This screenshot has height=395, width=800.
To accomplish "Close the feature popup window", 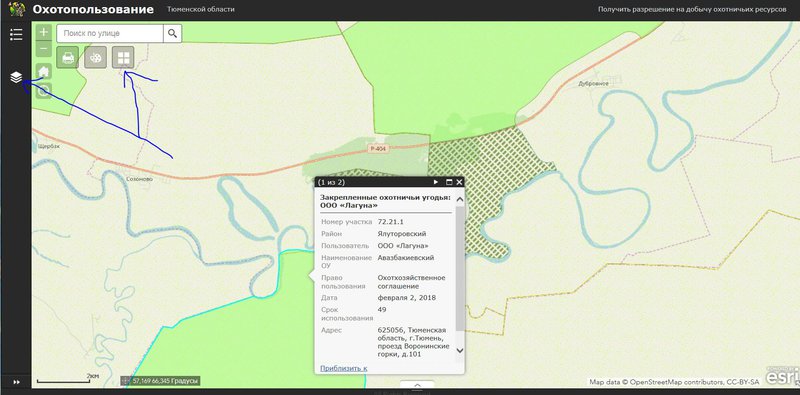I will (x=459, y=182).
